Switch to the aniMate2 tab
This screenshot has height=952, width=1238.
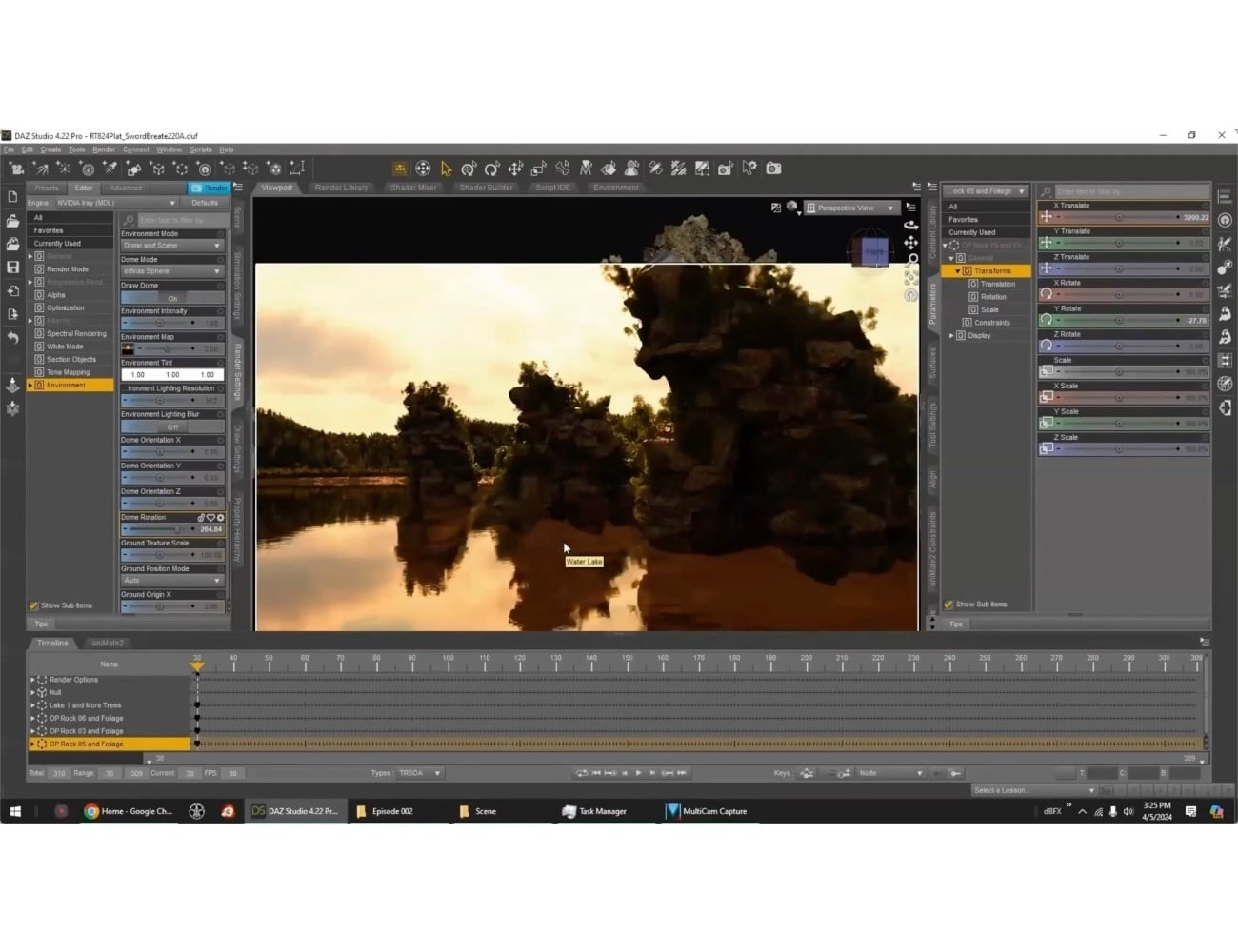[x=107, y=643]
